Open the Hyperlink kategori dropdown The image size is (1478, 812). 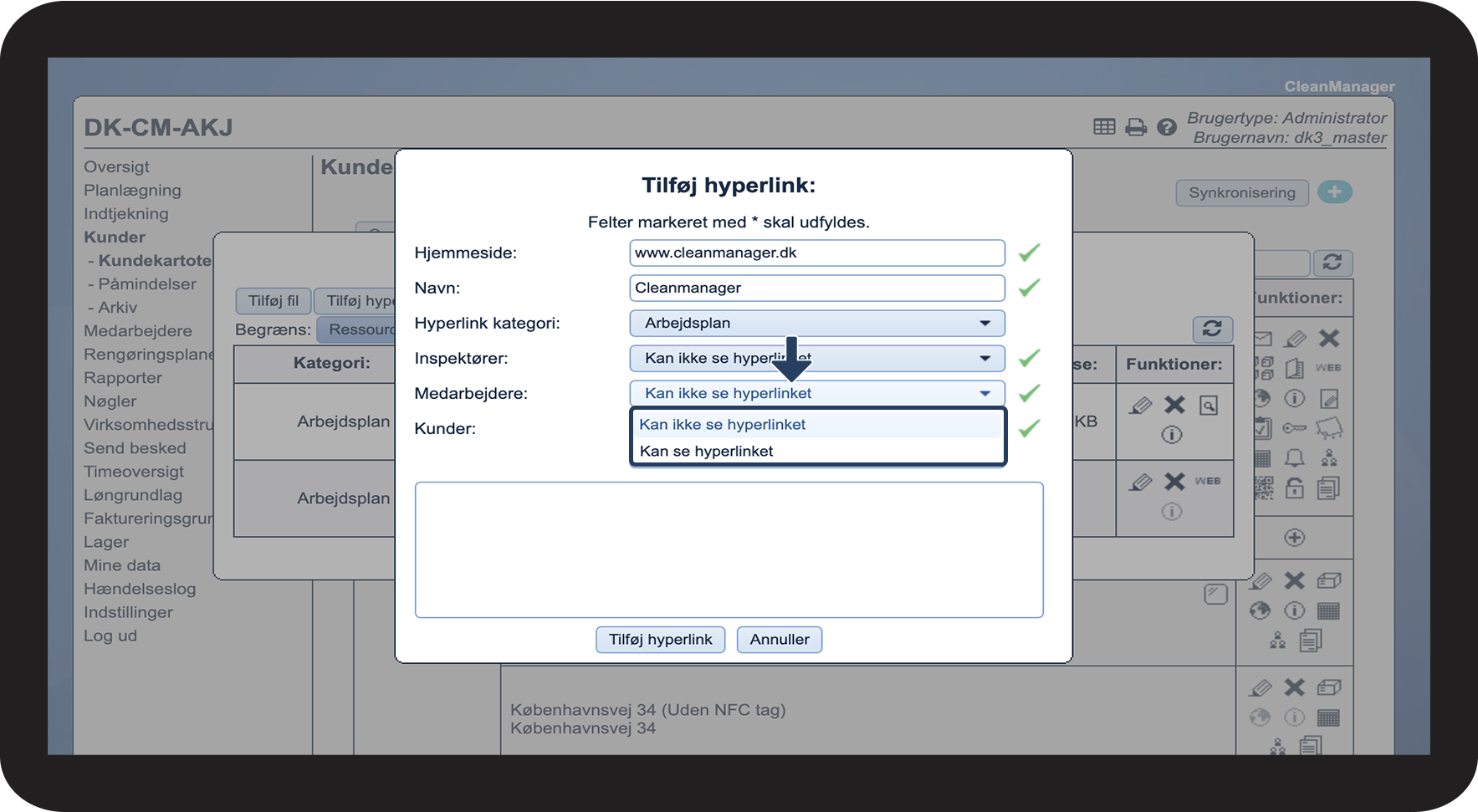(x=817, y=323)
